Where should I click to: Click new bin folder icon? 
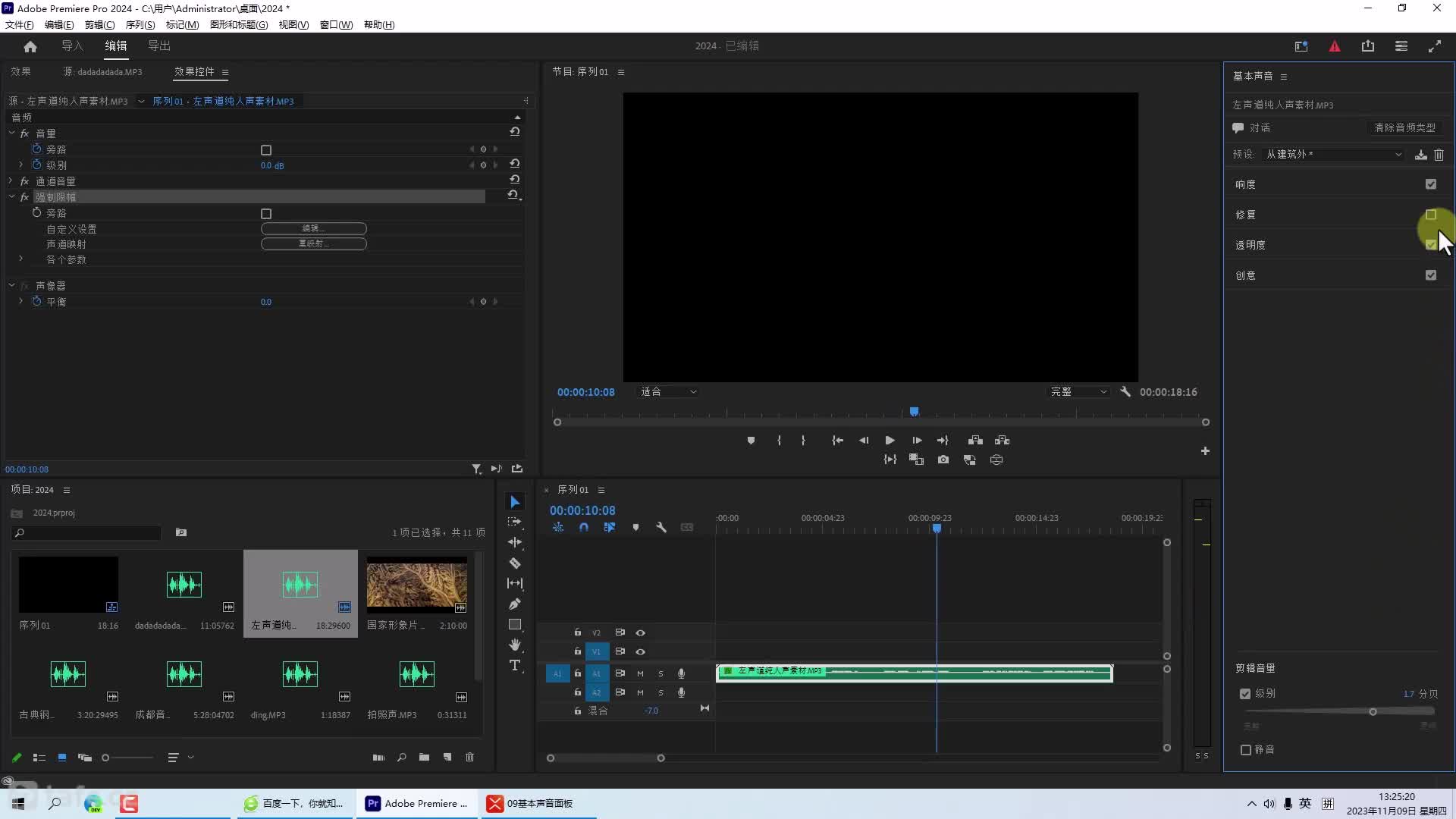[424, 758]
